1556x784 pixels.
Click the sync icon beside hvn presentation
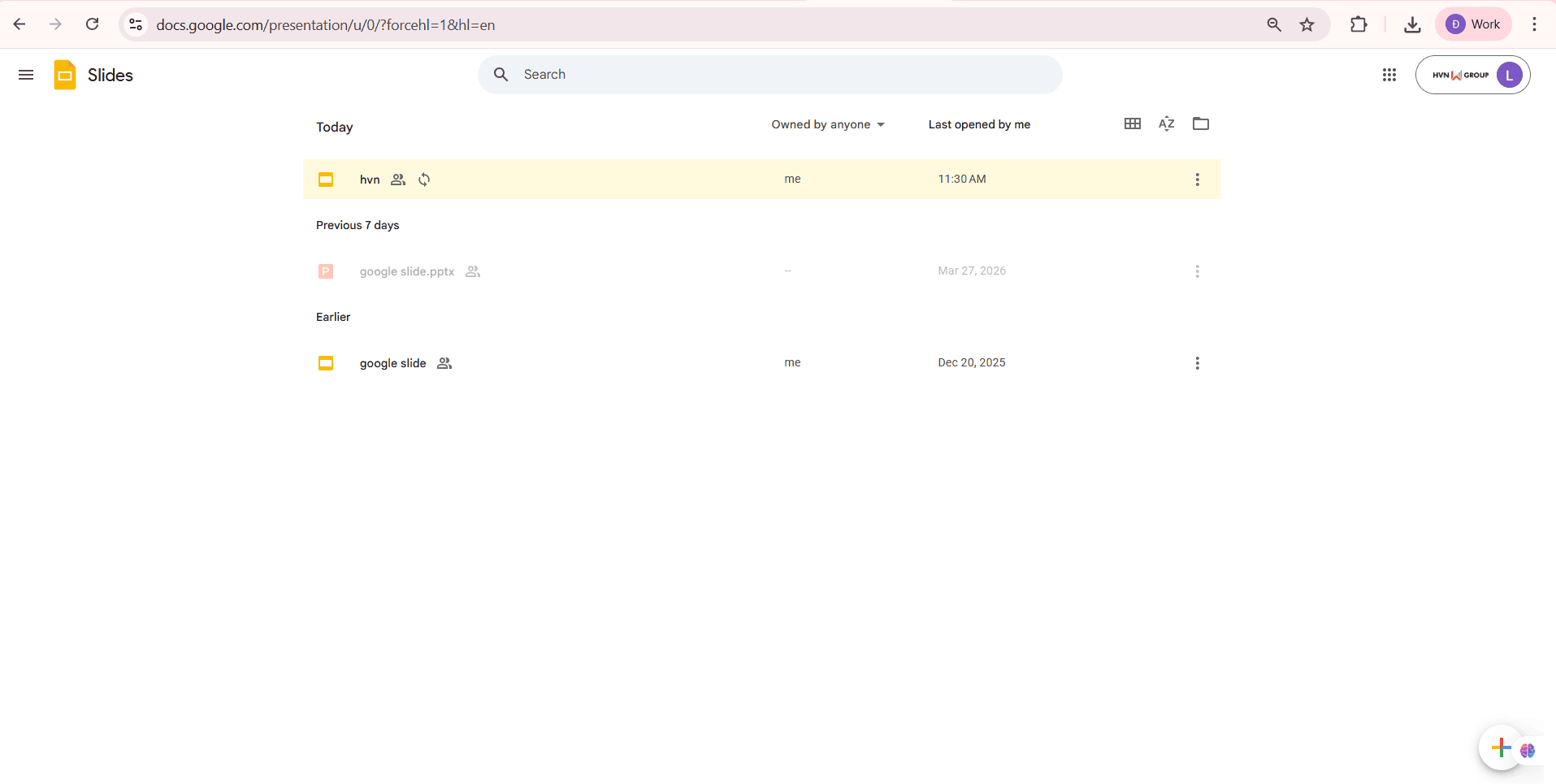(424, 180)
